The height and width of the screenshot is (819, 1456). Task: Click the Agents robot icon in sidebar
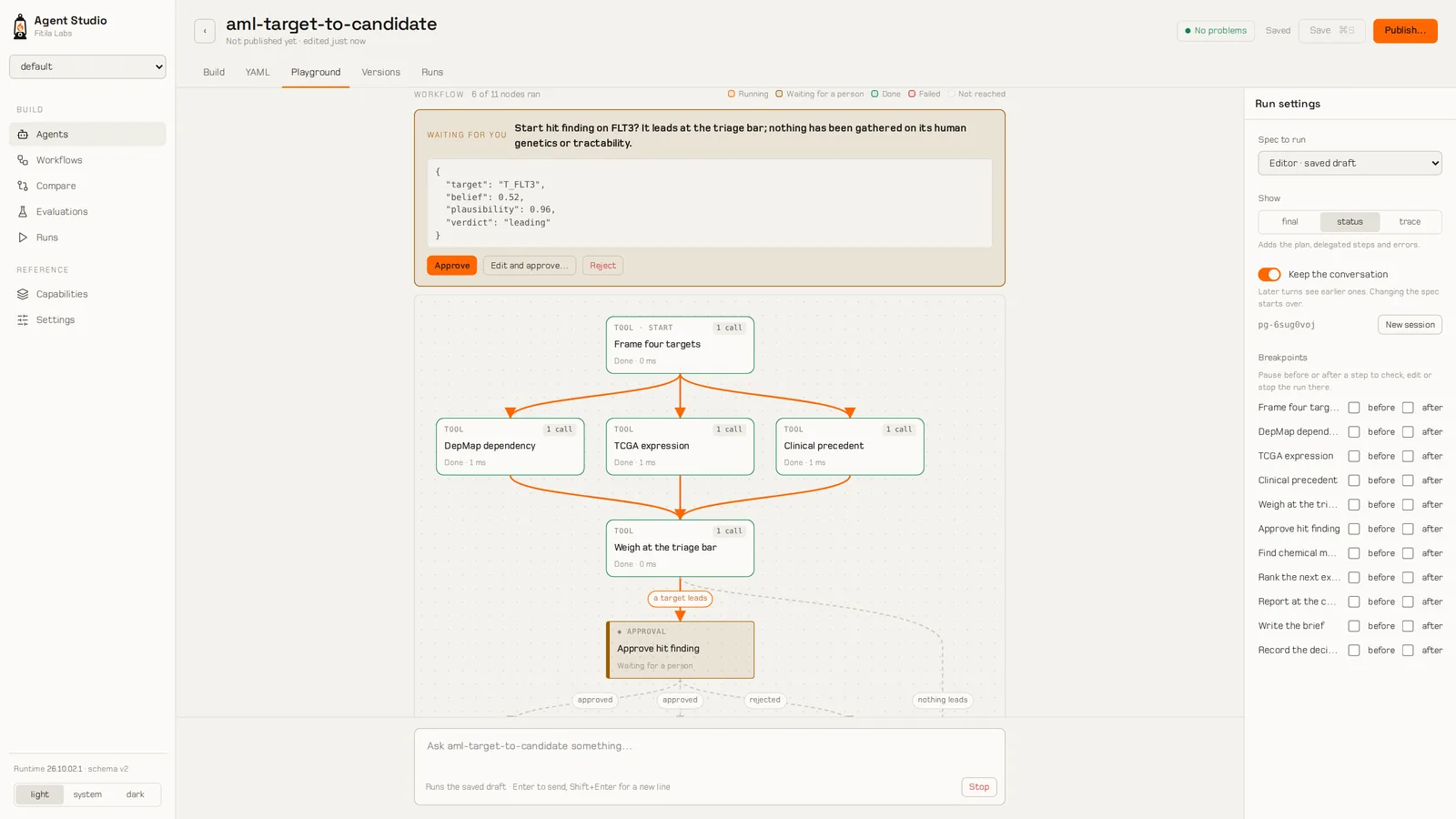click(x=23, y=135)
